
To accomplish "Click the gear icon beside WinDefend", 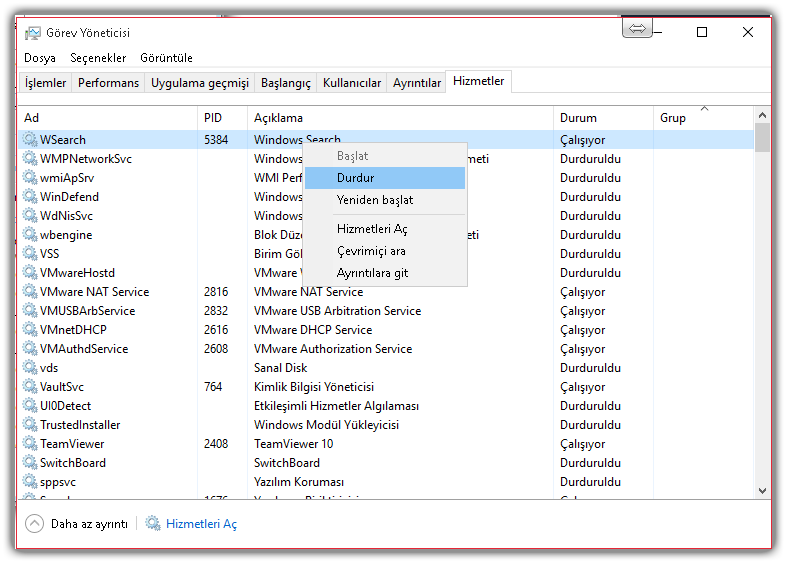I will tap(30, 196).
